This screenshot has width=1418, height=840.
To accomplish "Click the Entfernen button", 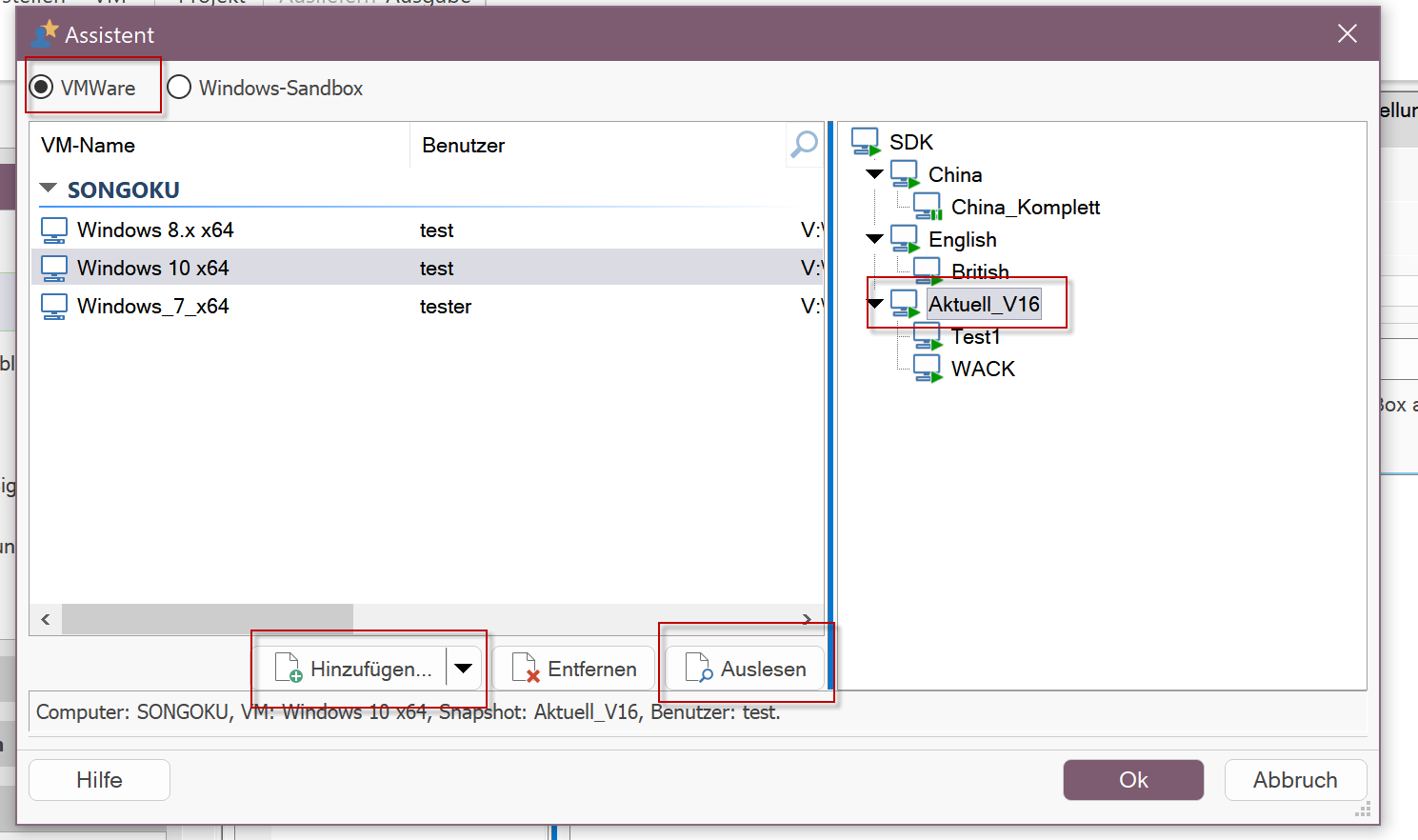I will click(574, 669).
